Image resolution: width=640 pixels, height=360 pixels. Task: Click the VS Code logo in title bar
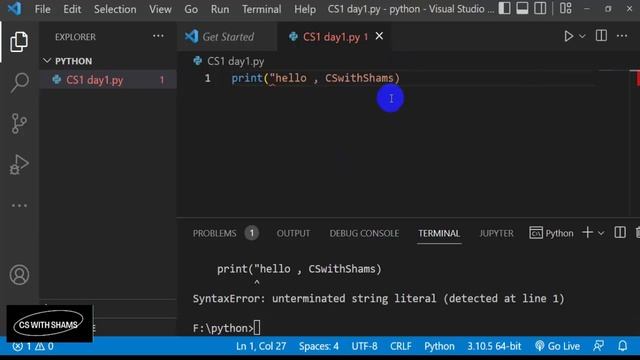pyautogui.click(x=15, y=9)
